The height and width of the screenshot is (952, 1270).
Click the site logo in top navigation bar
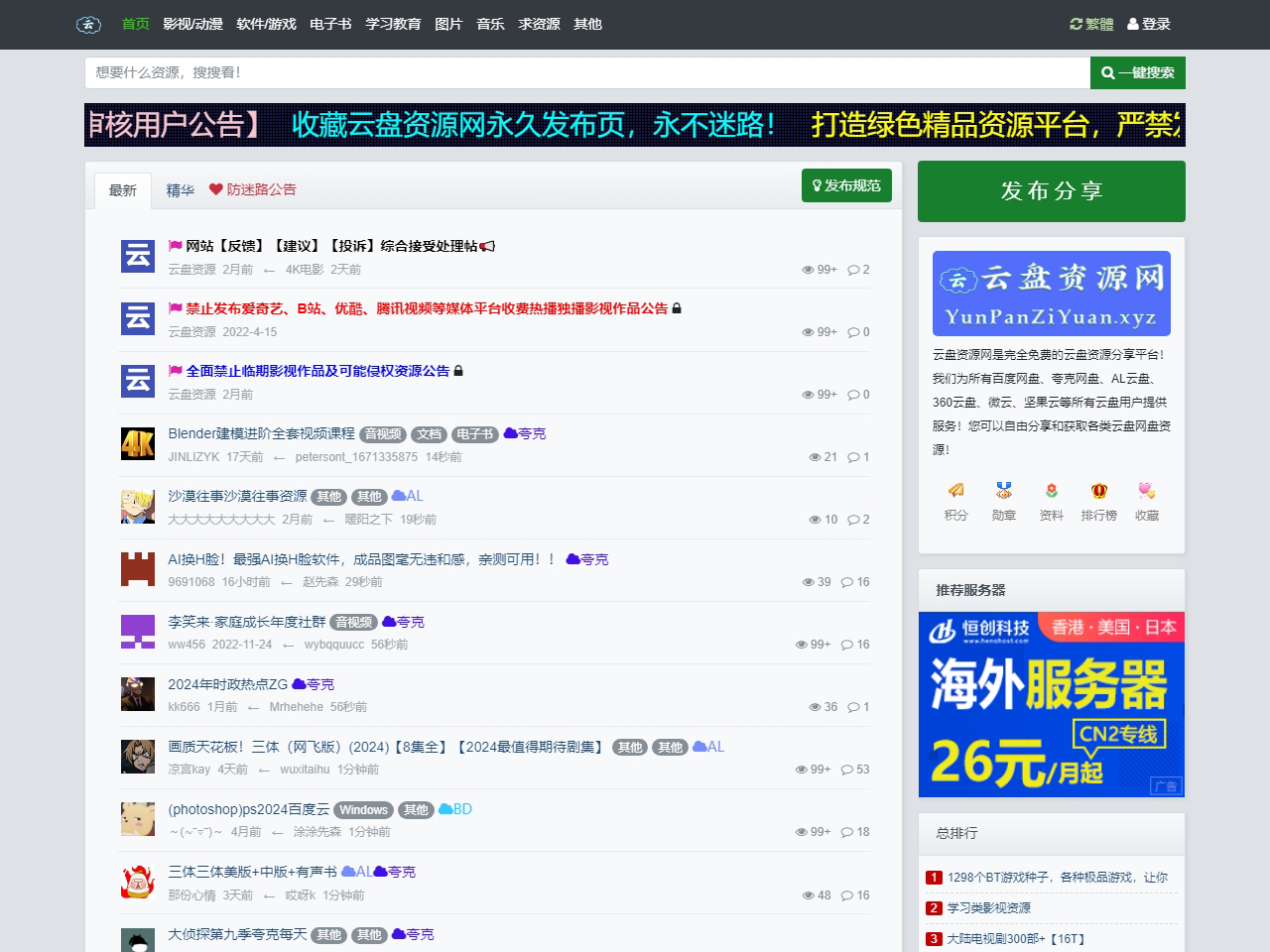click(x=88, y=24)
